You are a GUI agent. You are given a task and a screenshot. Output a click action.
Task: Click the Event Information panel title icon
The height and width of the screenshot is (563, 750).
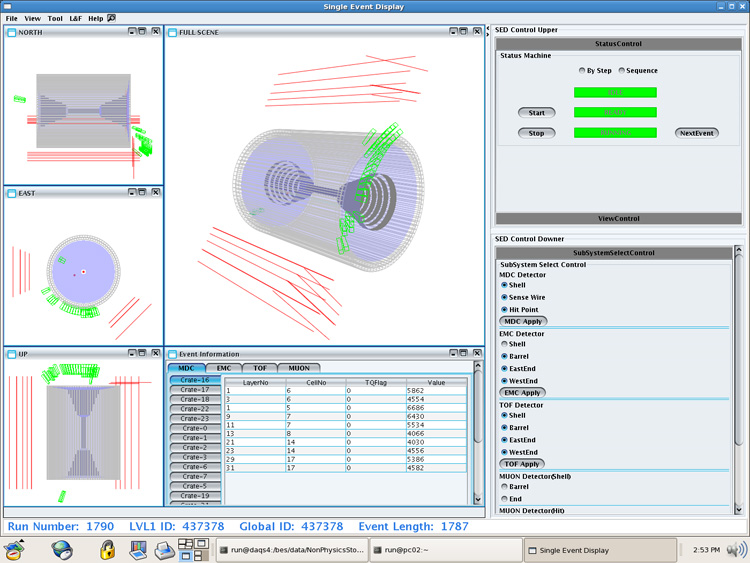pos(172,354)
